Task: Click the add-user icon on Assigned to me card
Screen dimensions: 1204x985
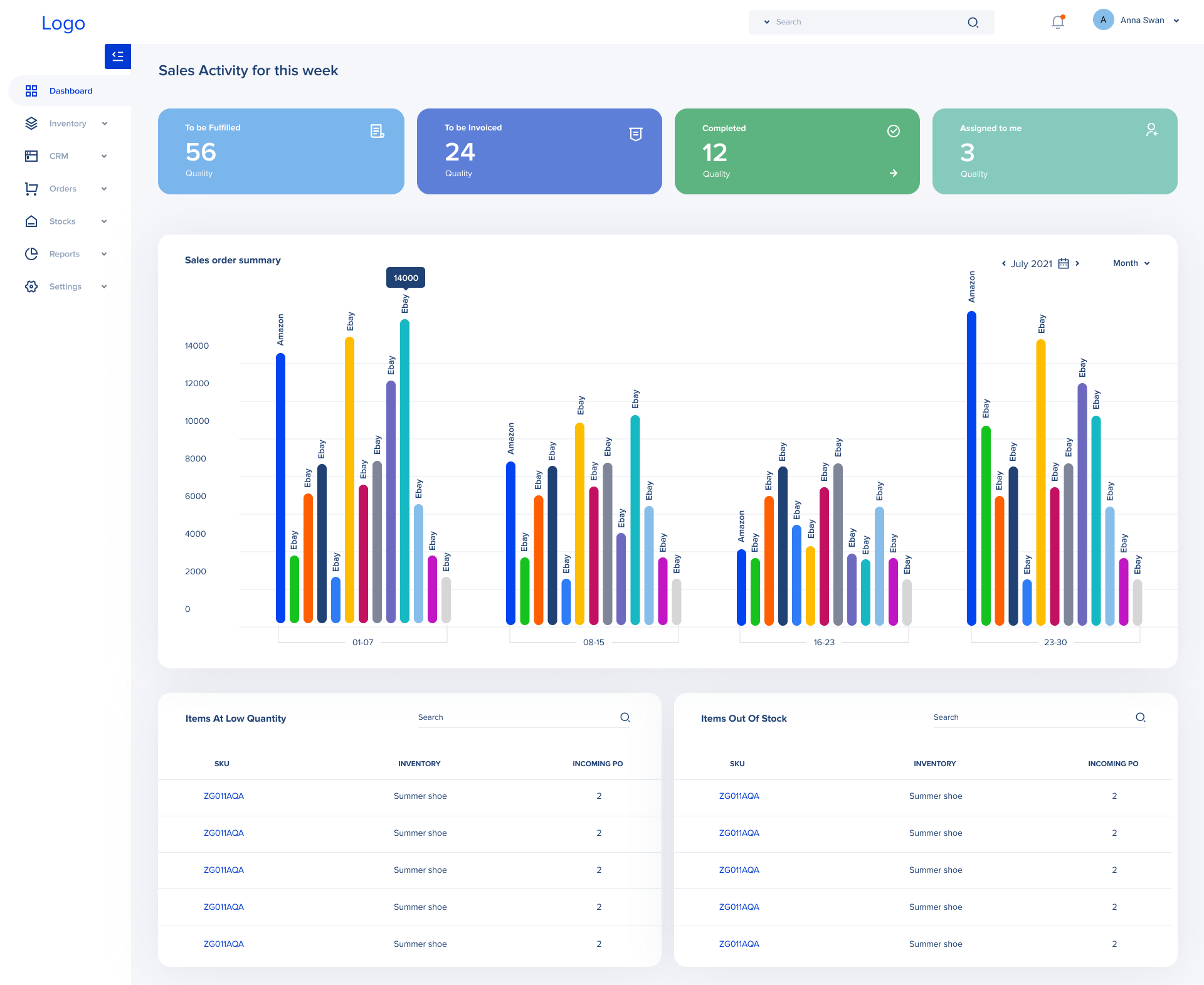Action: click(1152, 130)
